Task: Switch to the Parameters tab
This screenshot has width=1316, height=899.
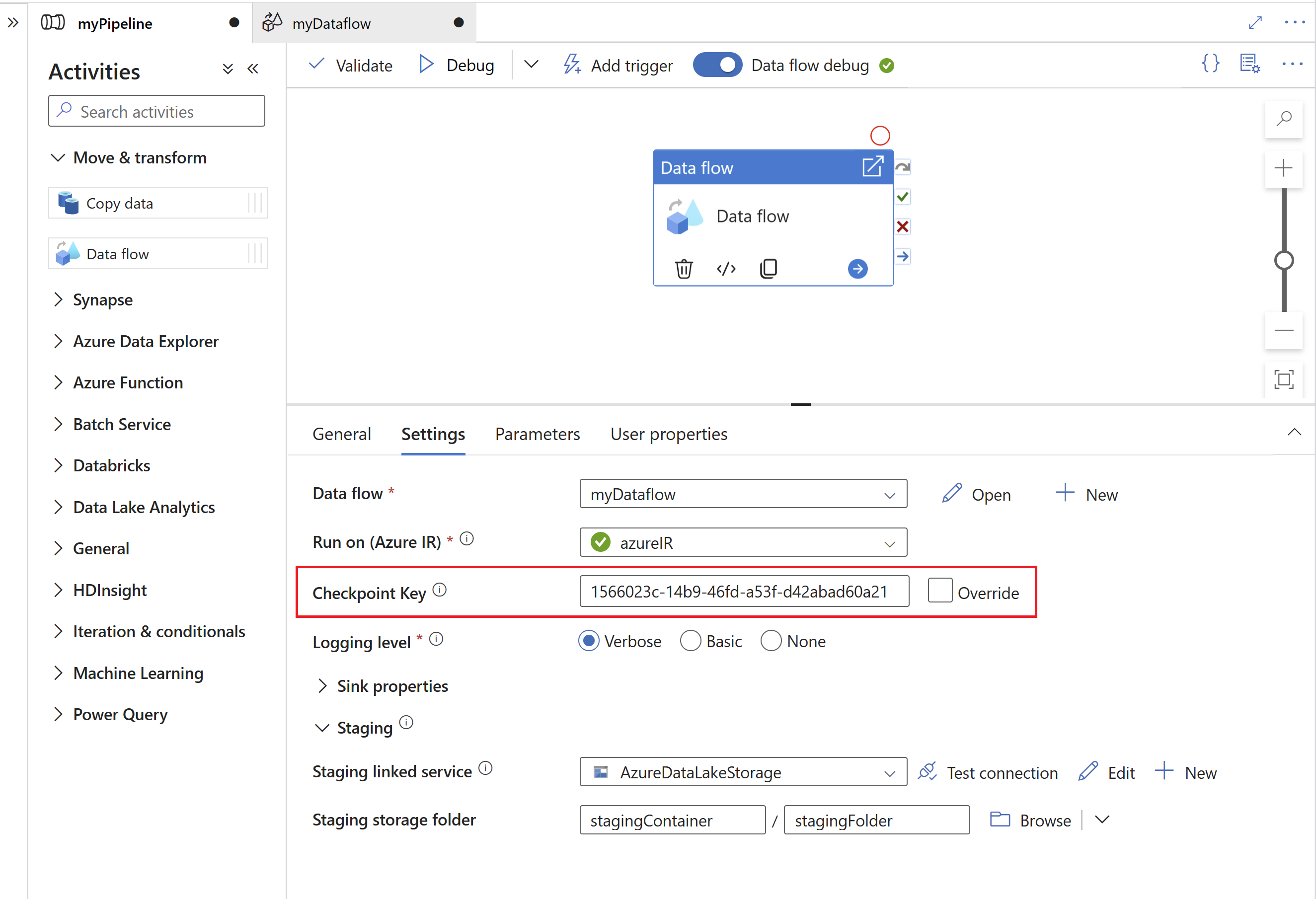Action: click(x=539, y=434)
